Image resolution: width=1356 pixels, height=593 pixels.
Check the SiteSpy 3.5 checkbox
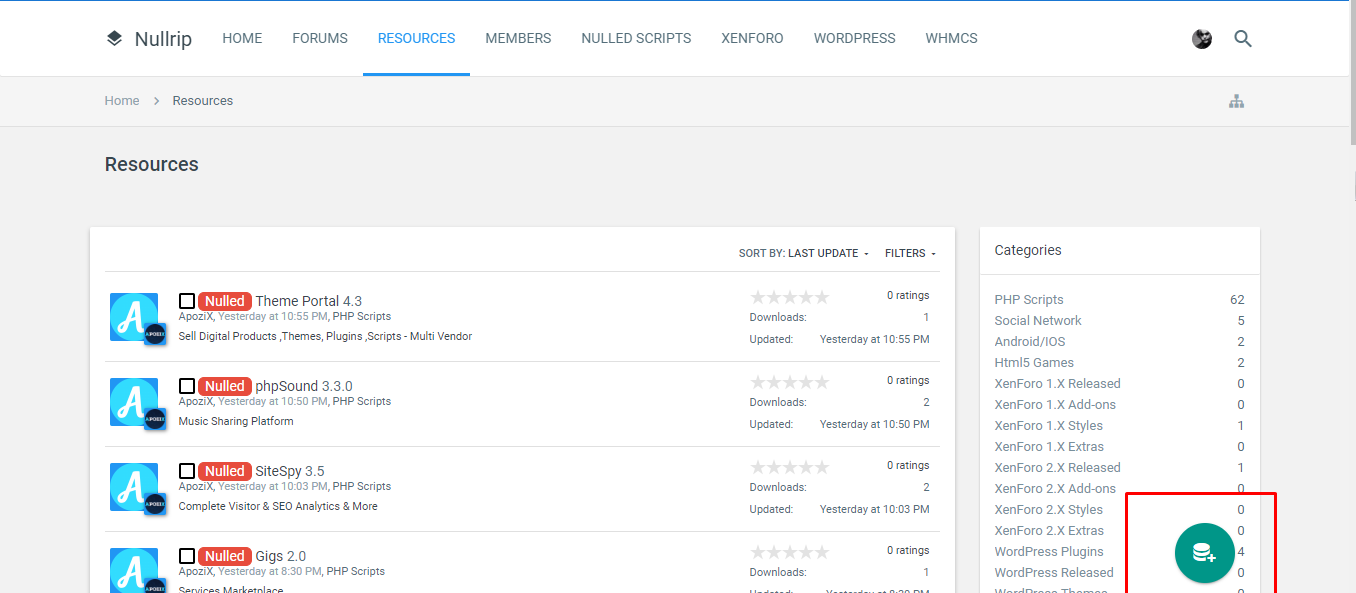click(187, 471)
